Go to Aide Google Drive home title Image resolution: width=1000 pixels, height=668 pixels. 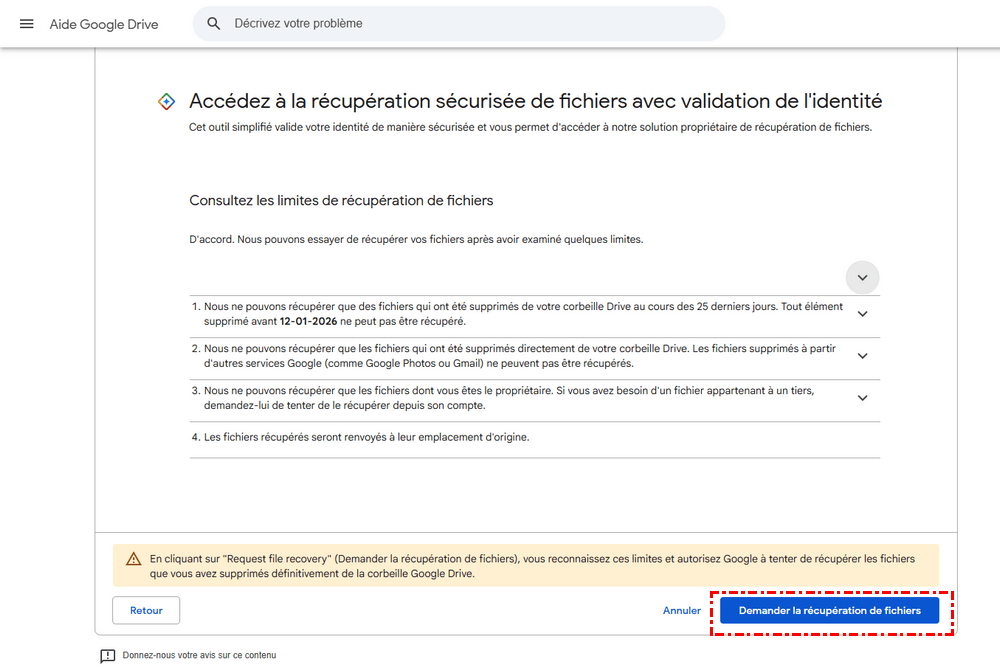(104, 24)
